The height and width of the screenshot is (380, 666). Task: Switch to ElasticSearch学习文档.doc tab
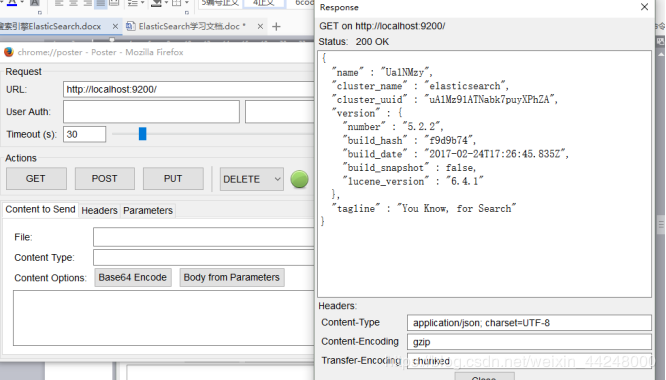(x=192, y=26)
